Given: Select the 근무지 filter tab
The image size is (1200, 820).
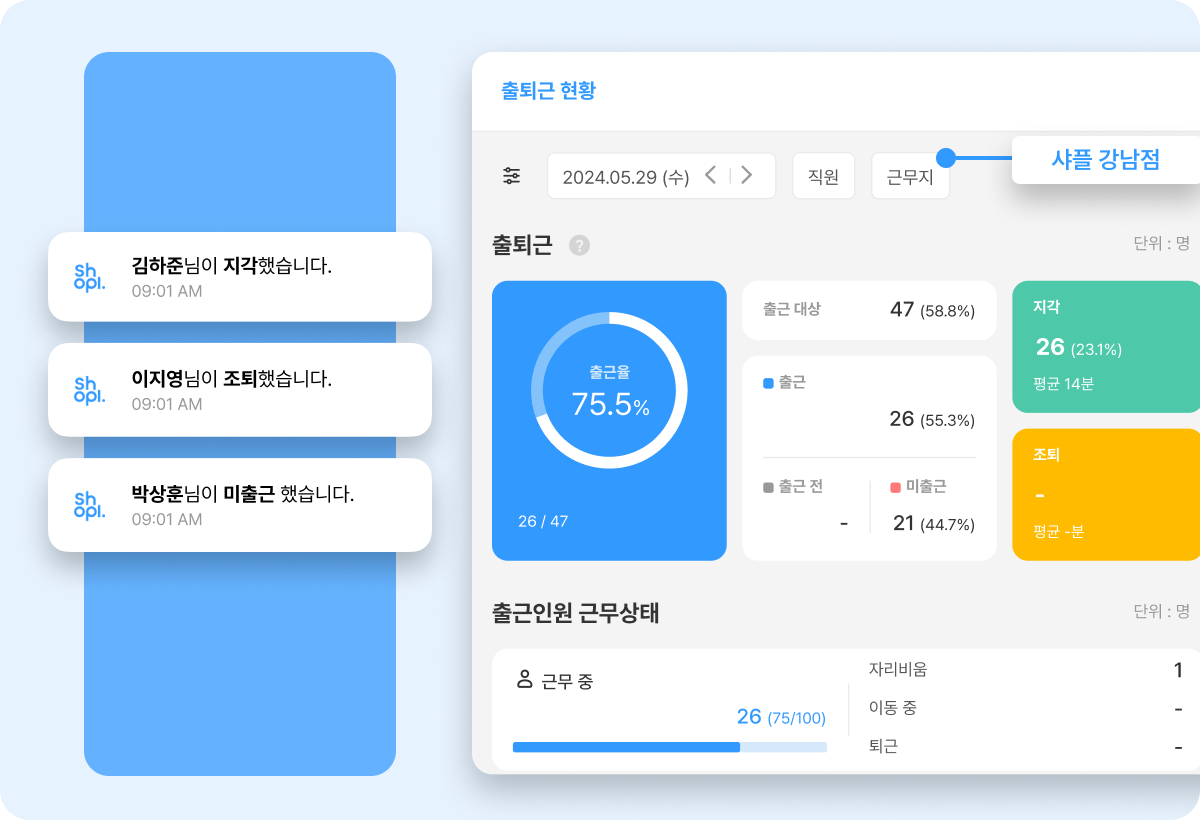Looking at the screenshot, I should [x=910, y=175].
